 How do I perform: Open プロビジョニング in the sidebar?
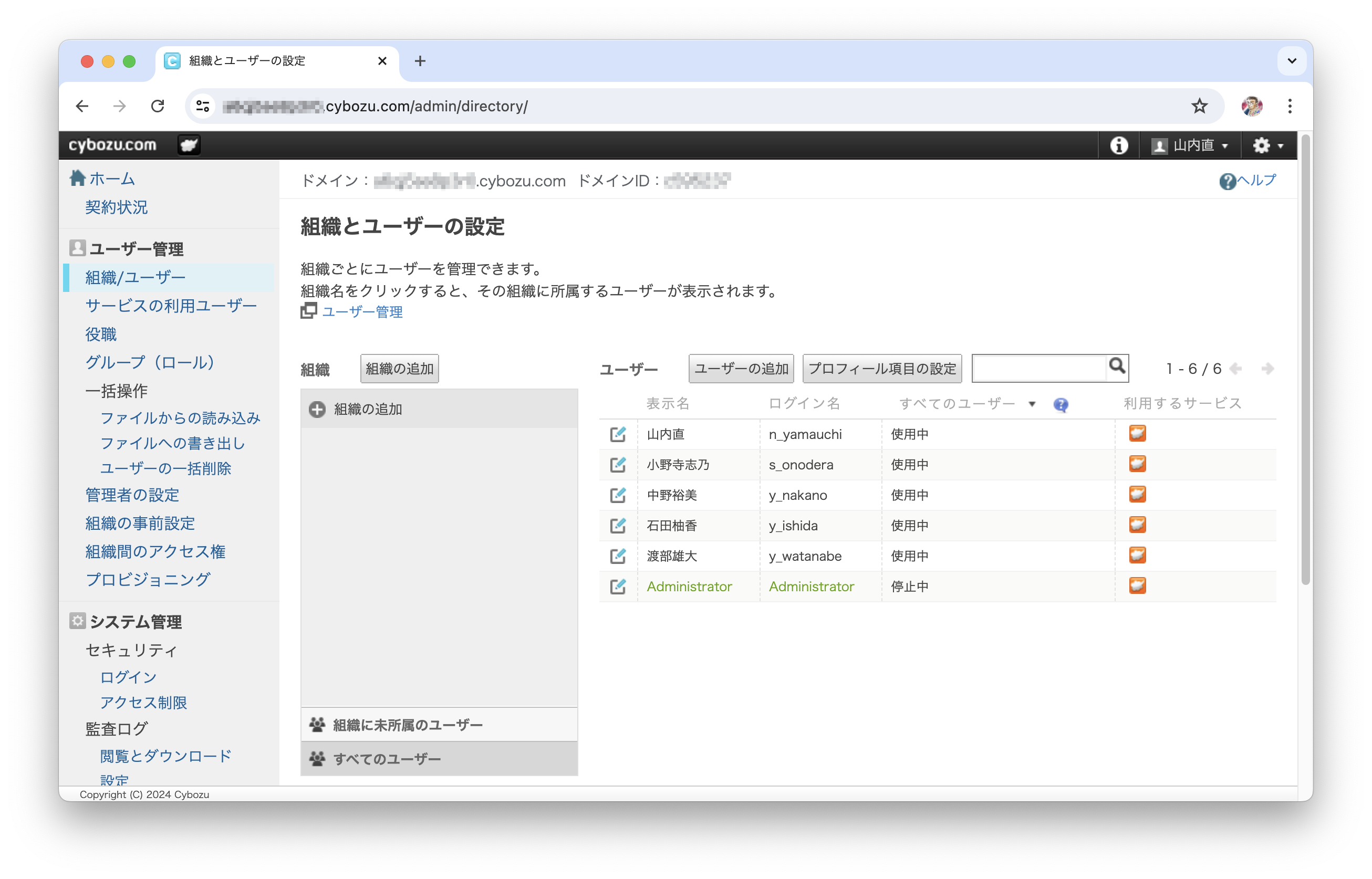click(148, 580)
